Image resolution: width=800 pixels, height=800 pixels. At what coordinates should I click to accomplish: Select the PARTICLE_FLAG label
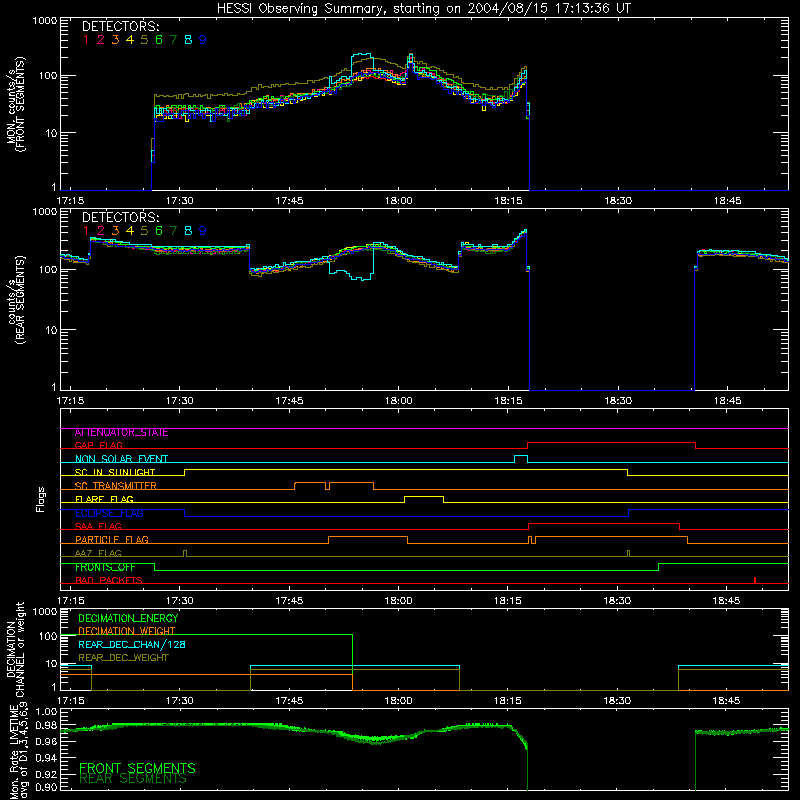pos(112,540)
